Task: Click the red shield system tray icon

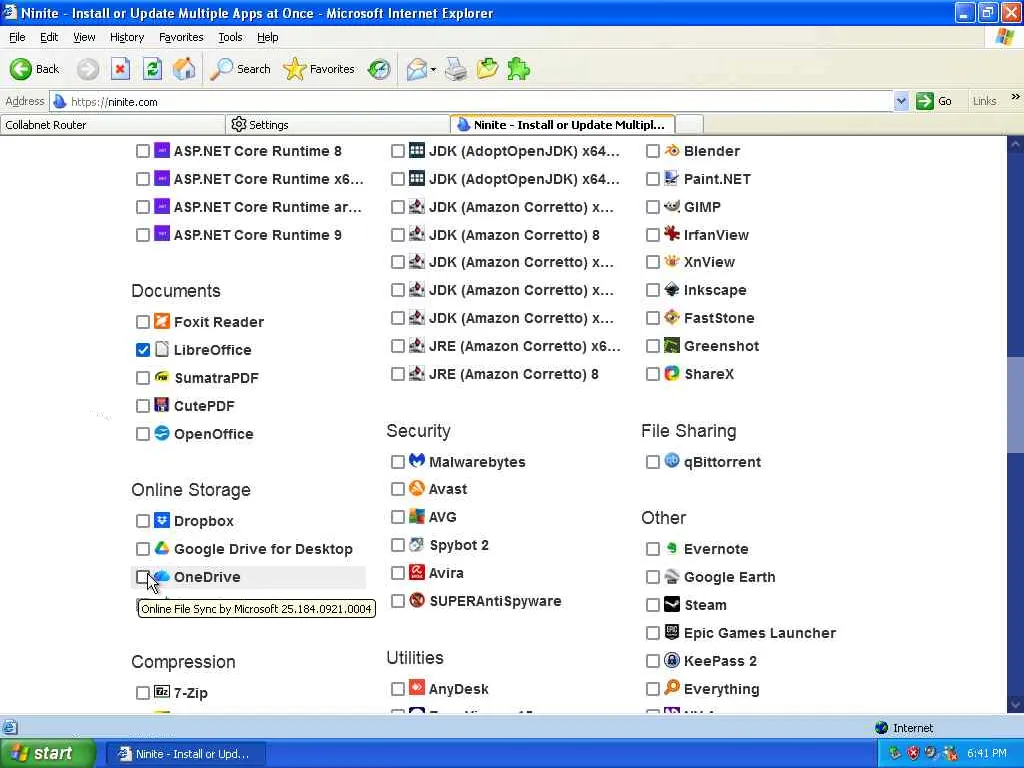Action: 913,753
